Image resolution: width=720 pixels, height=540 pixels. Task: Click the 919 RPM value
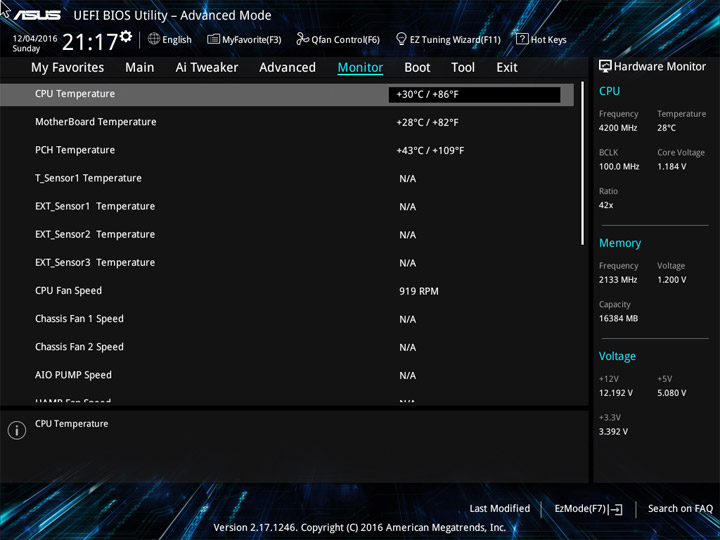419,291
